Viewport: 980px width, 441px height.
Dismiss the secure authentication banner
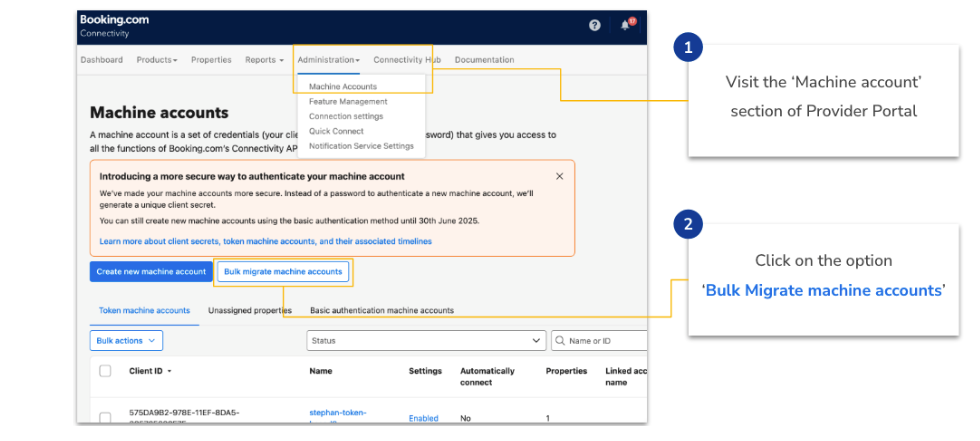click(x=559, y=176)
